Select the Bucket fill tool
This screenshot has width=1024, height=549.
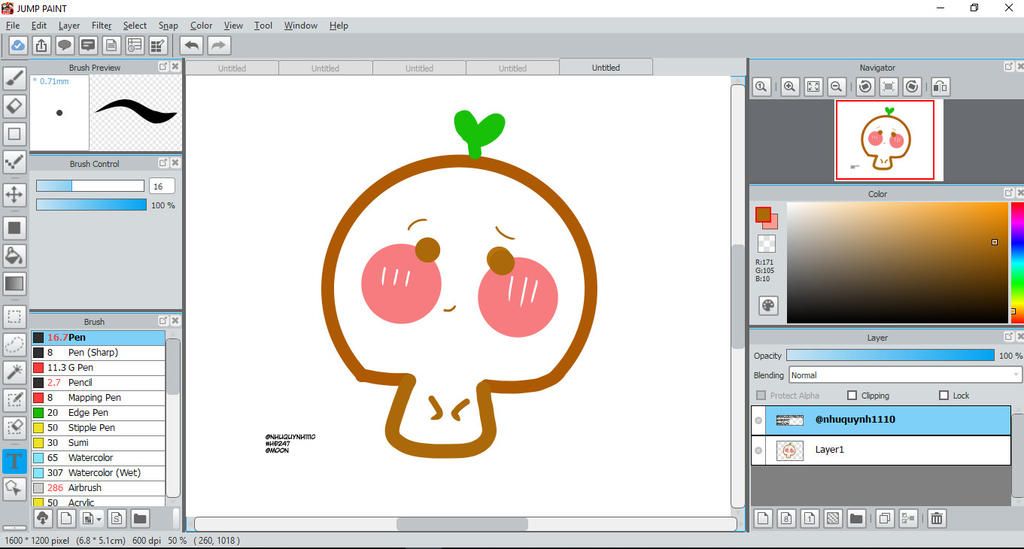tap(14, 255)
